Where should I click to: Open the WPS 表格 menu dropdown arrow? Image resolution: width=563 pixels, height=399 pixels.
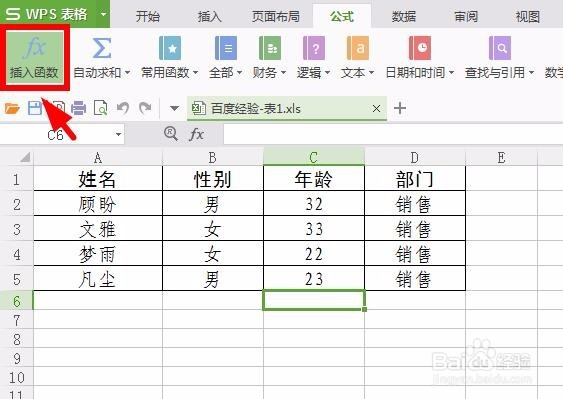pyautogui.click(x=103, y=14)
